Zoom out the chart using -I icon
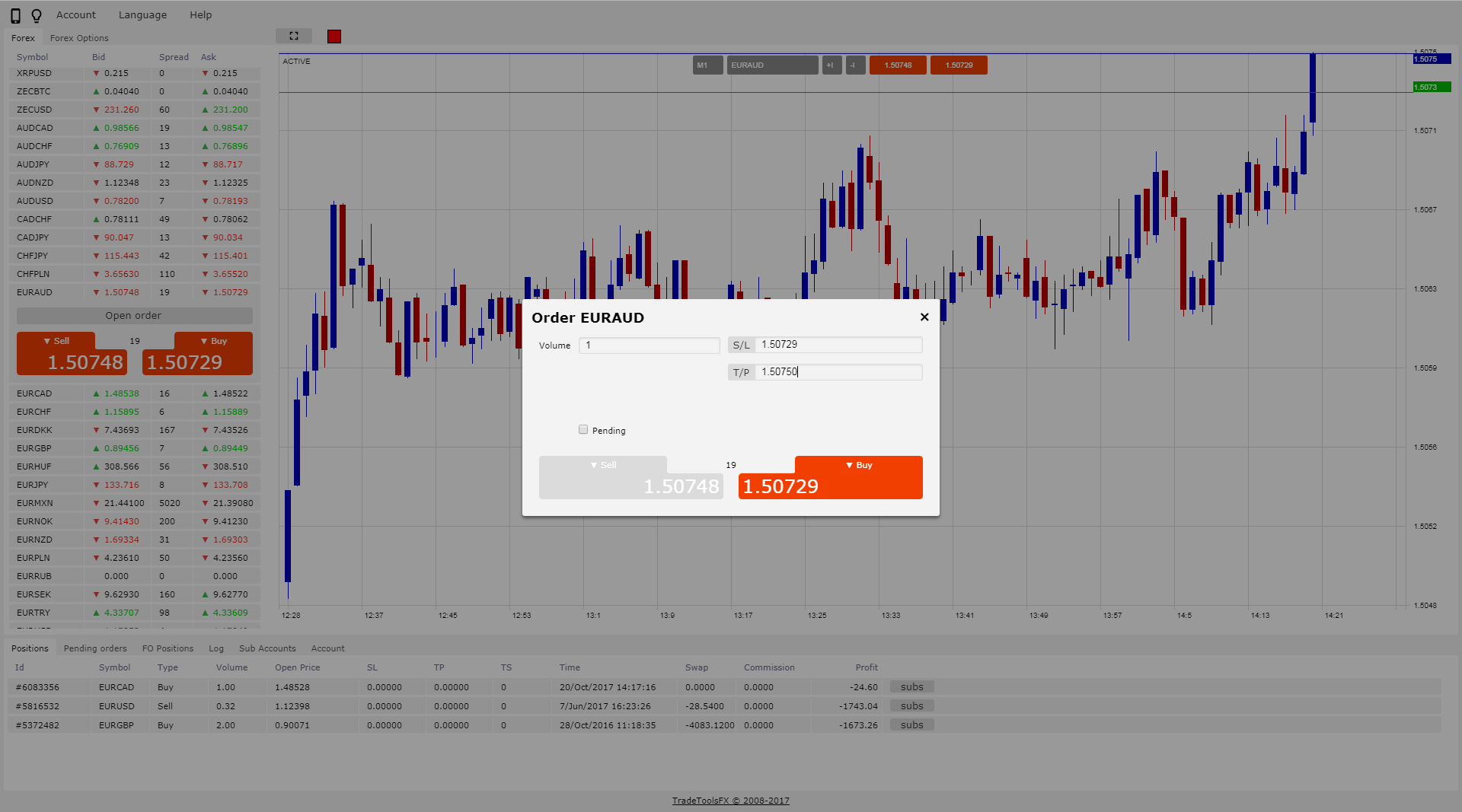The height and width of the screenshot is (812, 1462). click(x=854, y=65)
